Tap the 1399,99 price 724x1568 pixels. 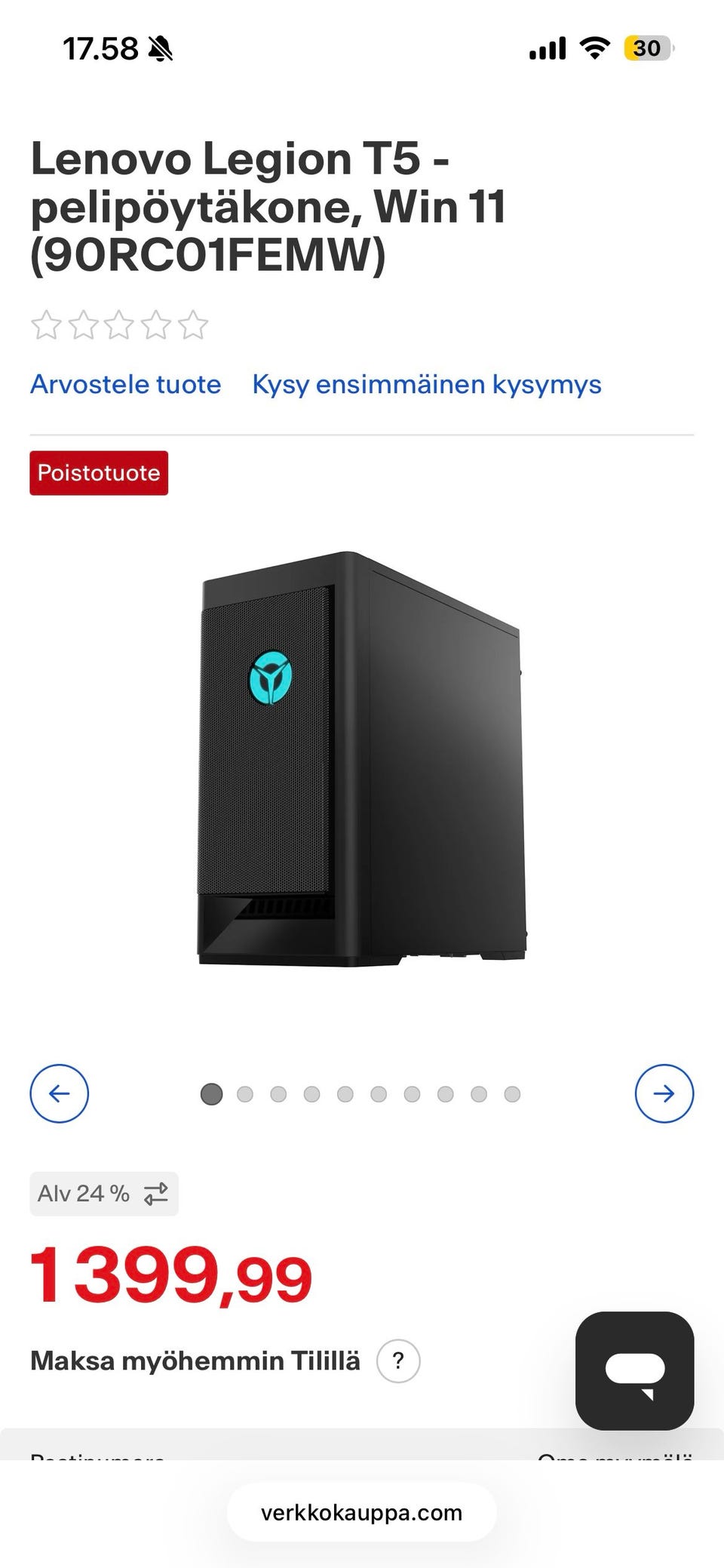pyautogui.click(x=171, y=1276)
